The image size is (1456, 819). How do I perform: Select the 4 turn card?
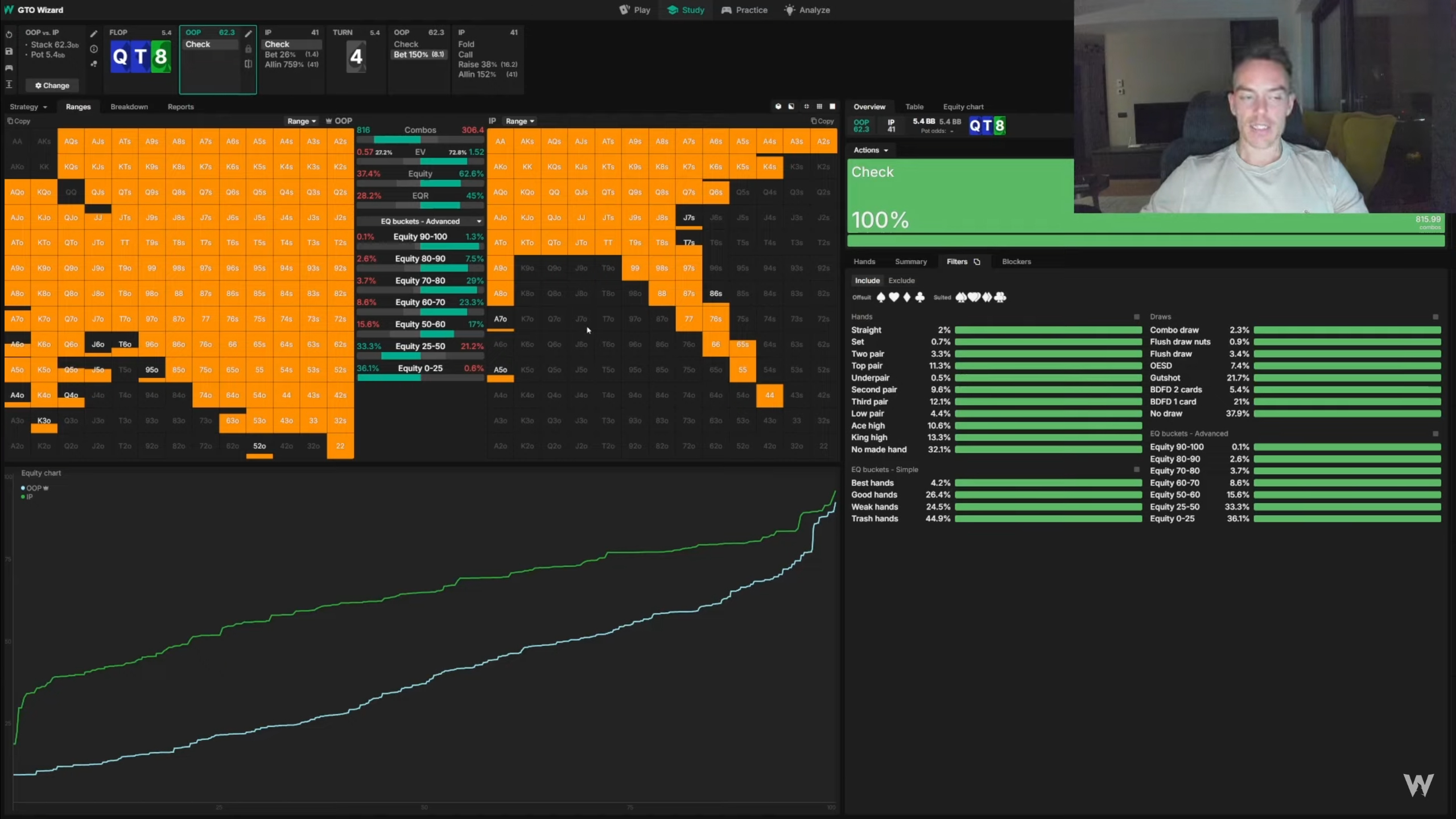356,56
